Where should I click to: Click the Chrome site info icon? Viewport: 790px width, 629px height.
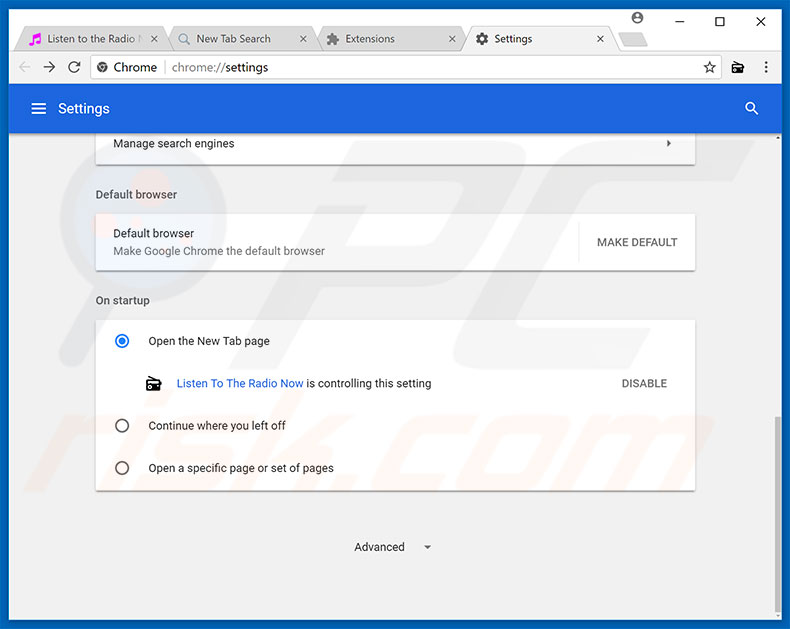point(102,67)
